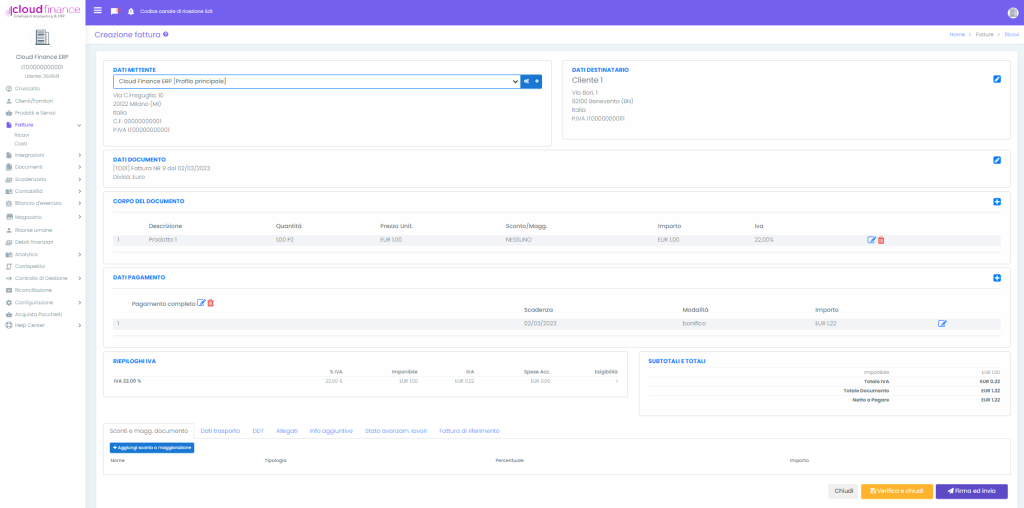Switch to the Allegati tab

click(x=287, y=431)
